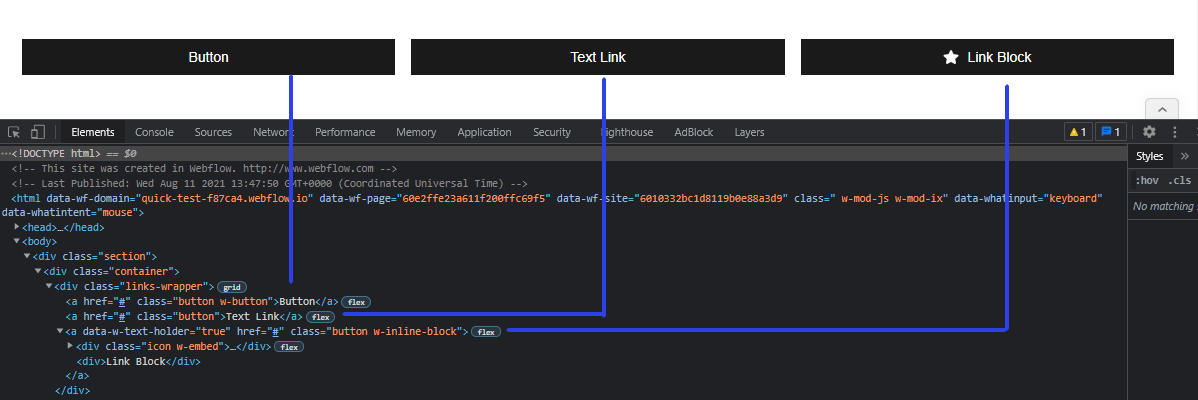Click the black Button button
The height and width of the screenshot is (400, 1198).
click(x=209, y=57)
